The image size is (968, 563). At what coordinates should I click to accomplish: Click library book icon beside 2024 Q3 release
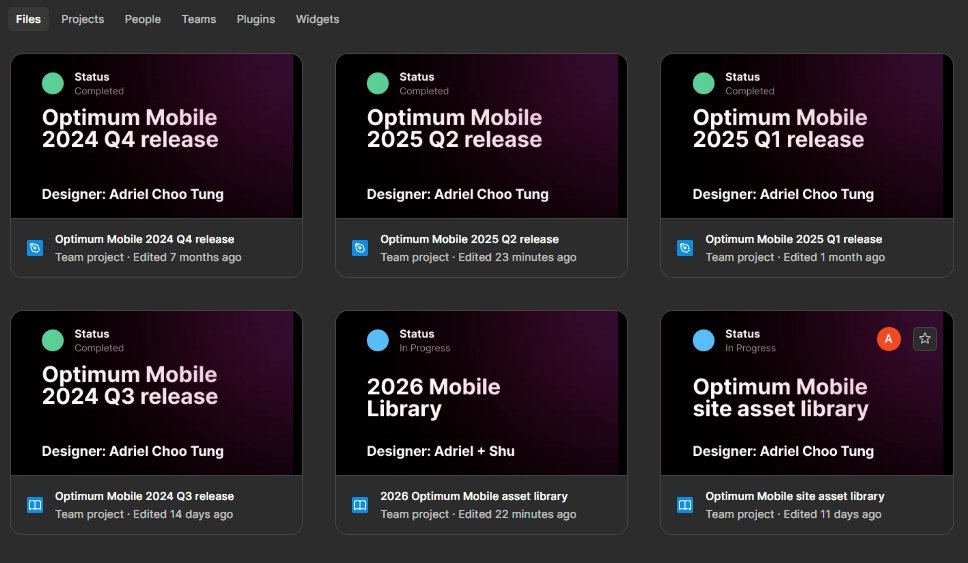click(x=35, y=505)
